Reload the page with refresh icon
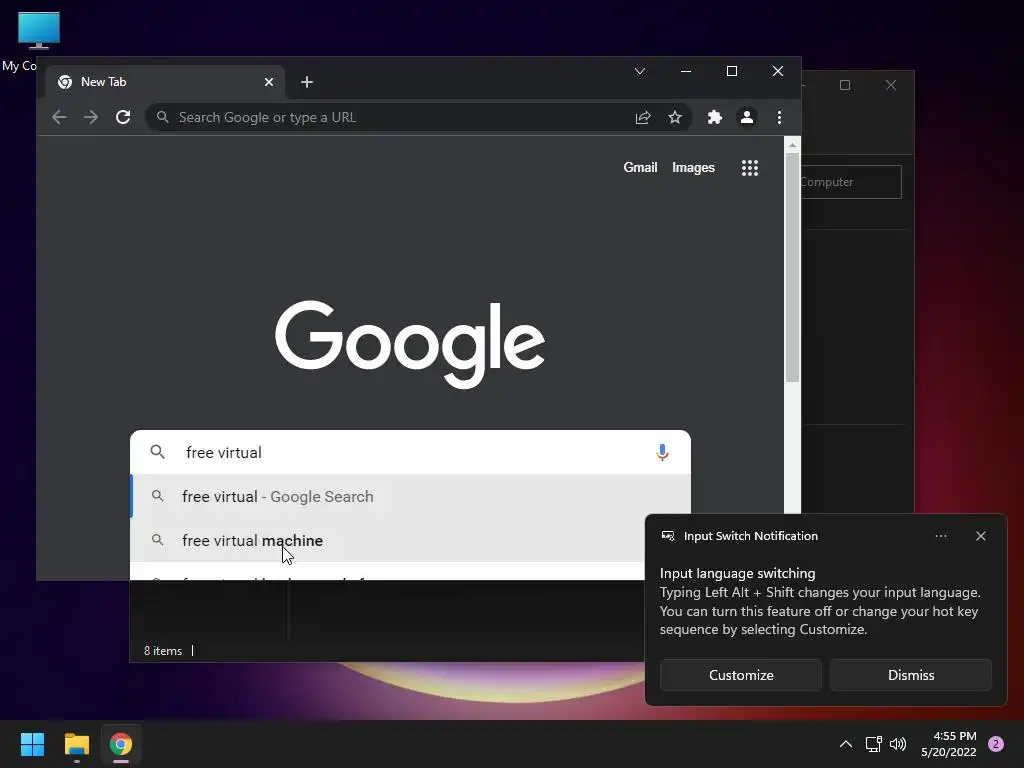This screenshot has height=768, width=1024. [123, 117]
